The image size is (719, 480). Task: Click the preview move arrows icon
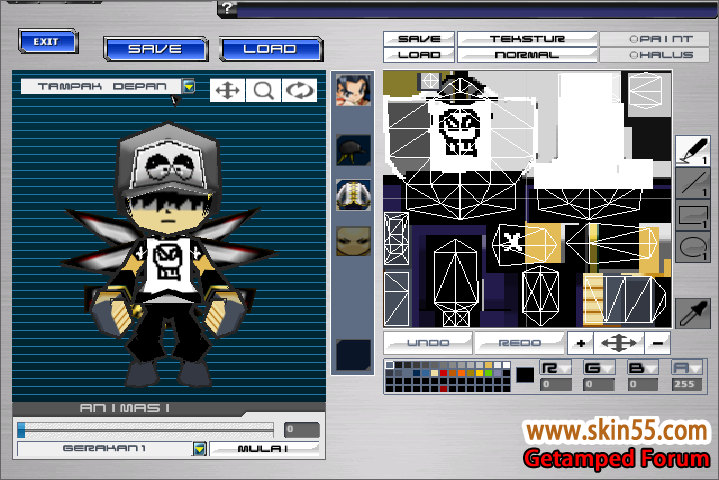pos(227,90)
